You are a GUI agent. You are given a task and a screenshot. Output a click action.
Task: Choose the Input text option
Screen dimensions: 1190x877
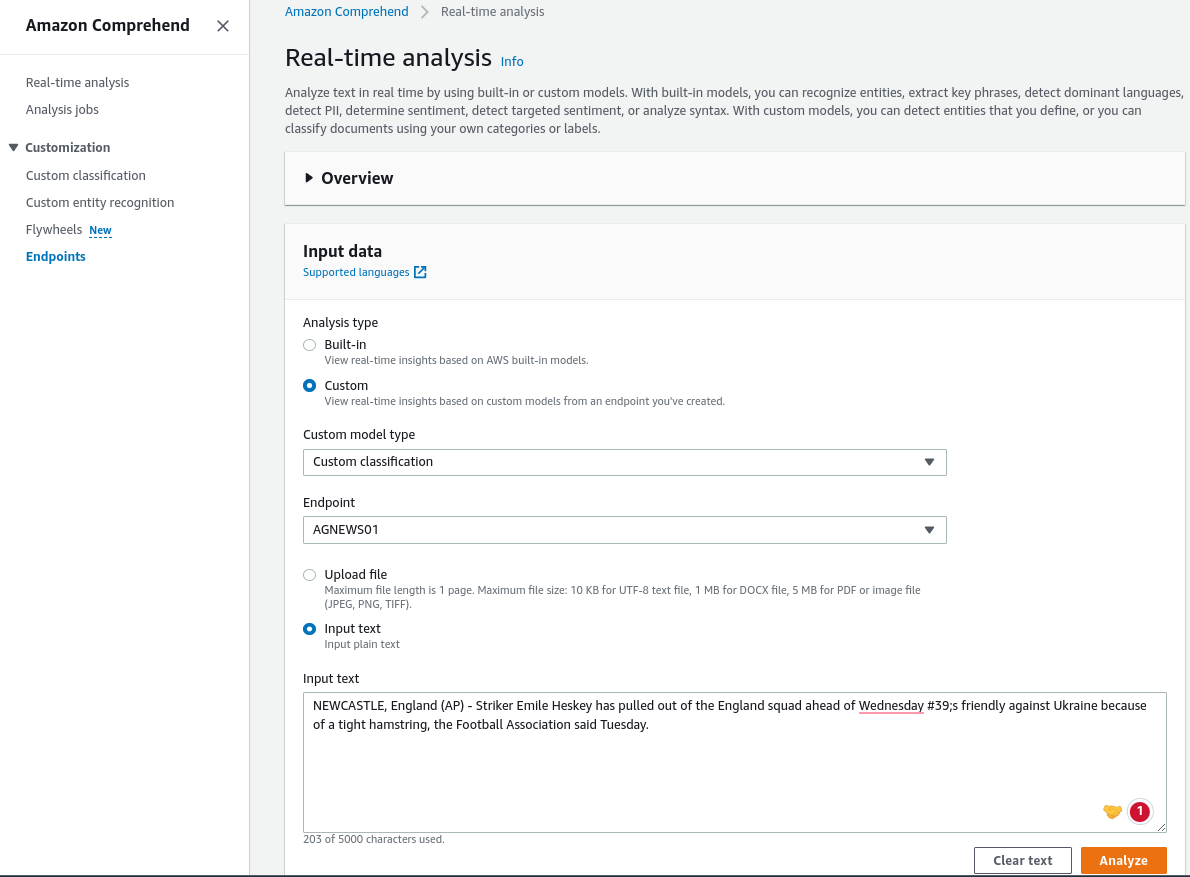[310, 629]
